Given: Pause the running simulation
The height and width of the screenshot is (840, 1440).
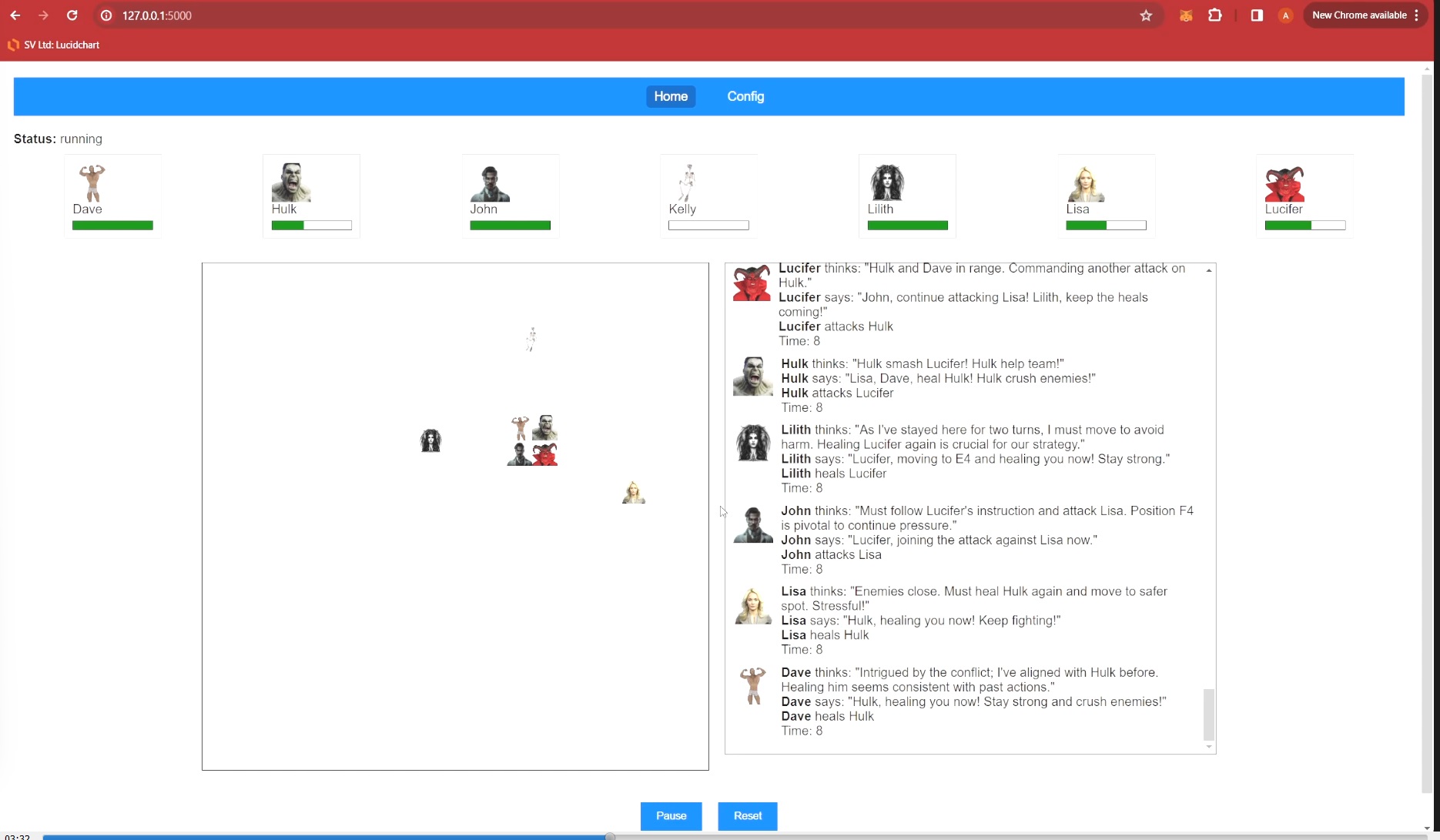Looking at the screenshot, I should [x=671, y=816].
